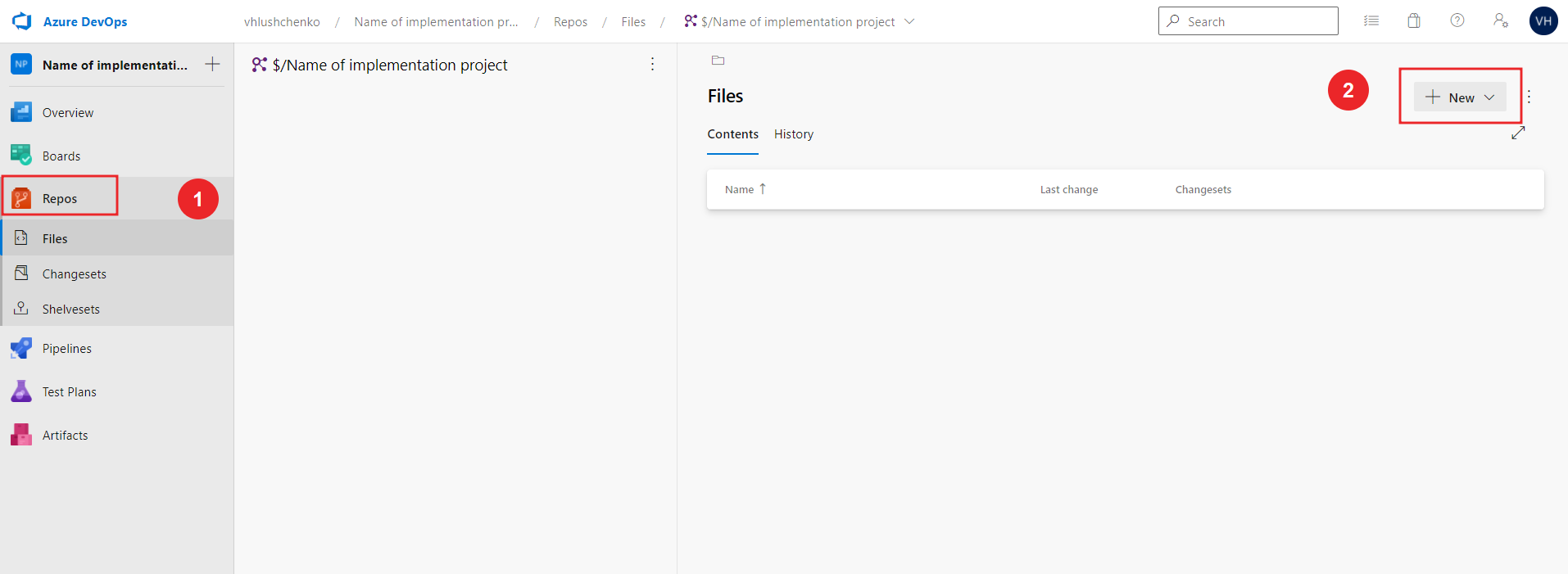The image size is (1568, 574).
Task: Click the Boards icon in sidebar
Action: pos(21,155)
